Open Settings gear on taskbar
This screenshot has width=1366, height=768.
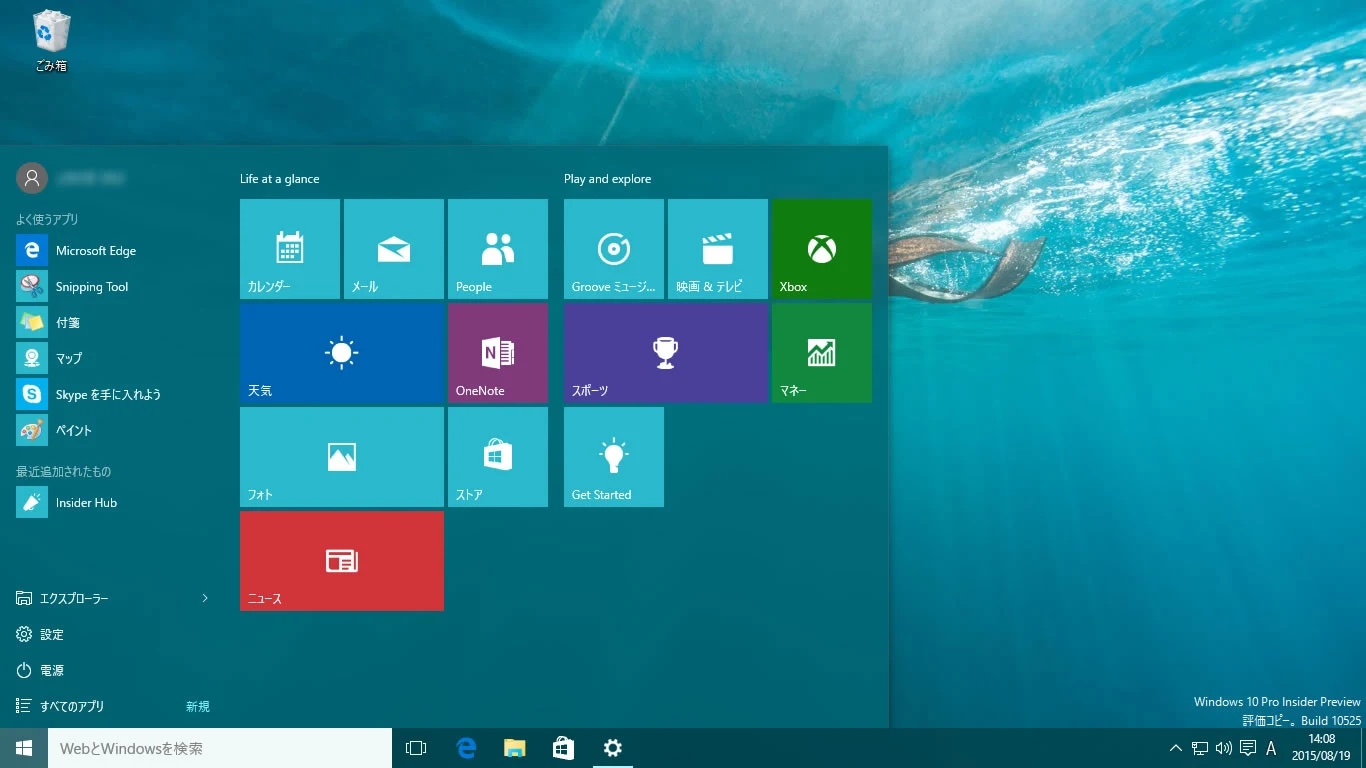613,748
